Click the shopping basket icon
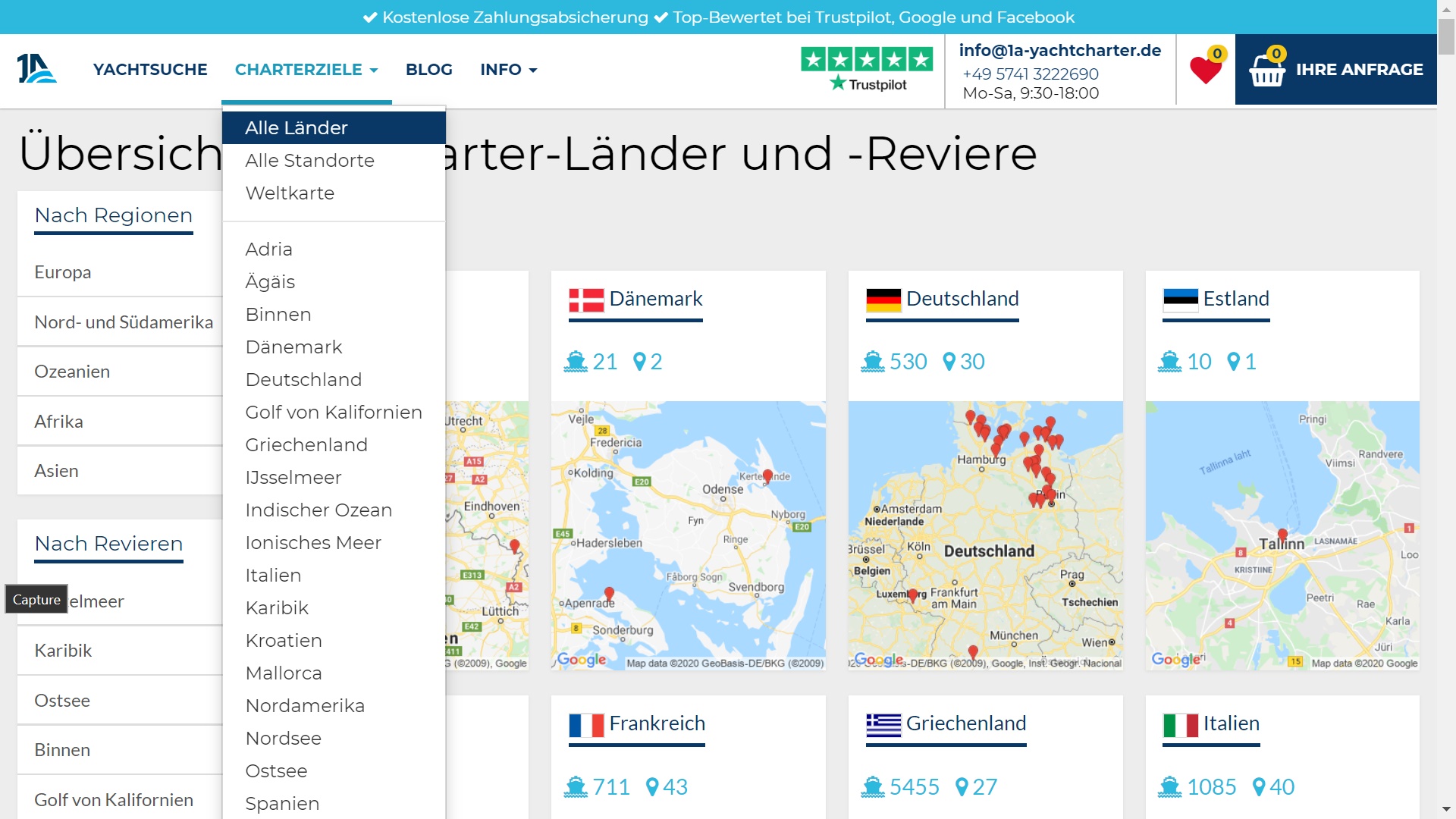This screenshot has width=1456, height=819. 1266,71
